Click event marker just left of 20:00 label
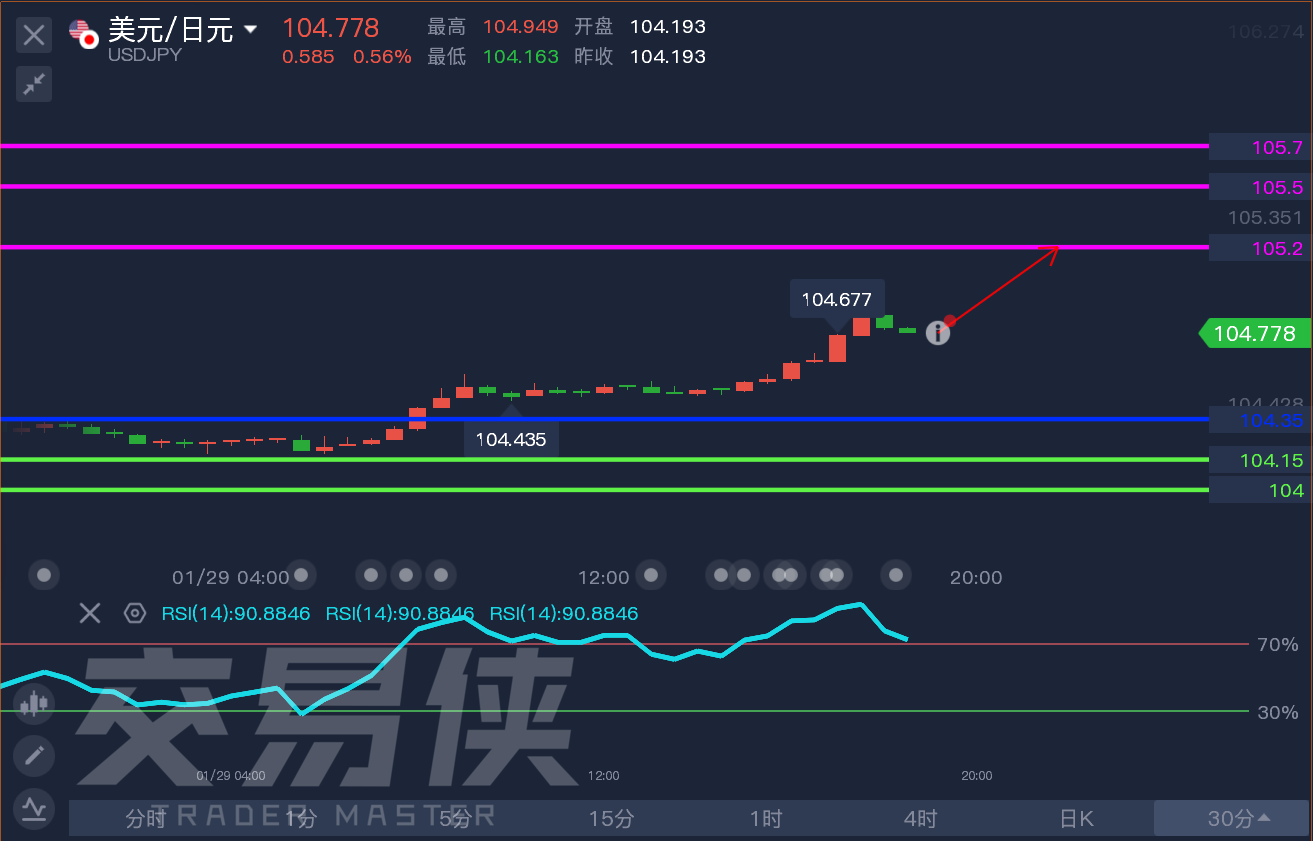Viewport: 1313px width, 841px height. coord(896,575)
